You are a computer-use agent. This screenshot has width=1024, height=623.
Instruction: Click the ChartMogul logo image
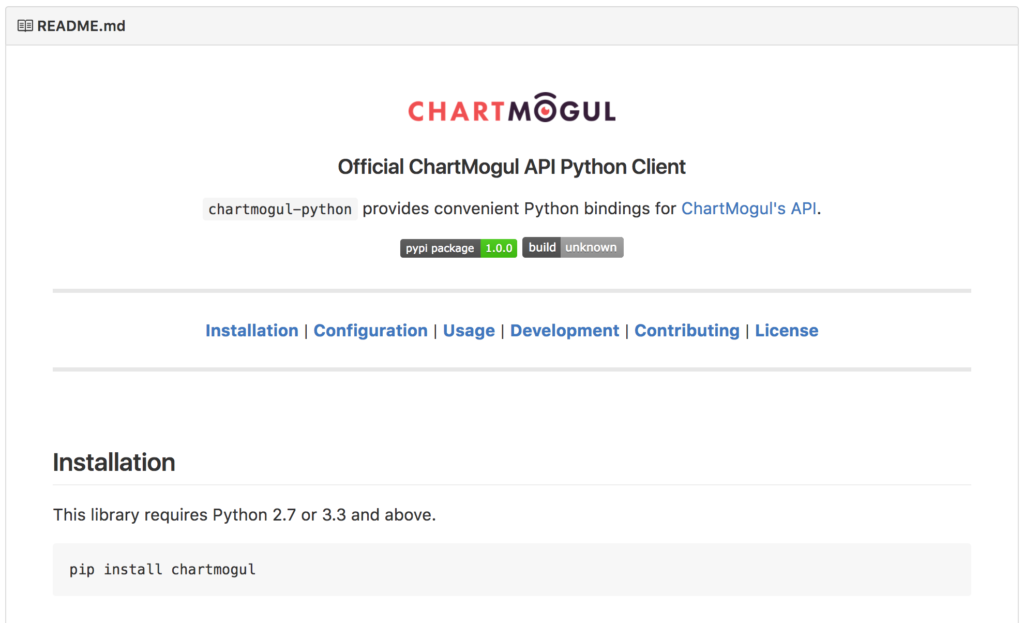pos(511,108)
